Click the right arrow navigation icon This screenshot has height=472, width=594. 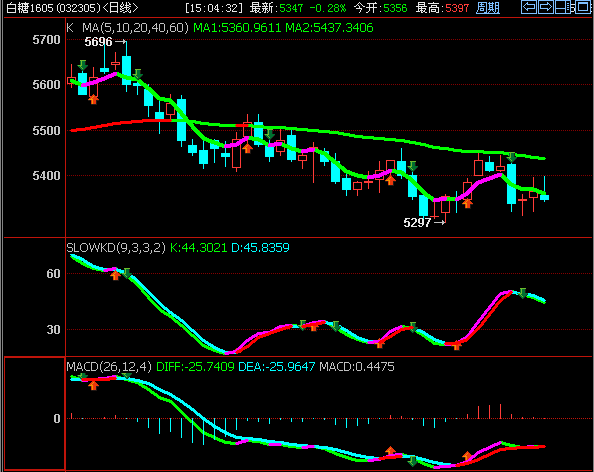[545, 7]
